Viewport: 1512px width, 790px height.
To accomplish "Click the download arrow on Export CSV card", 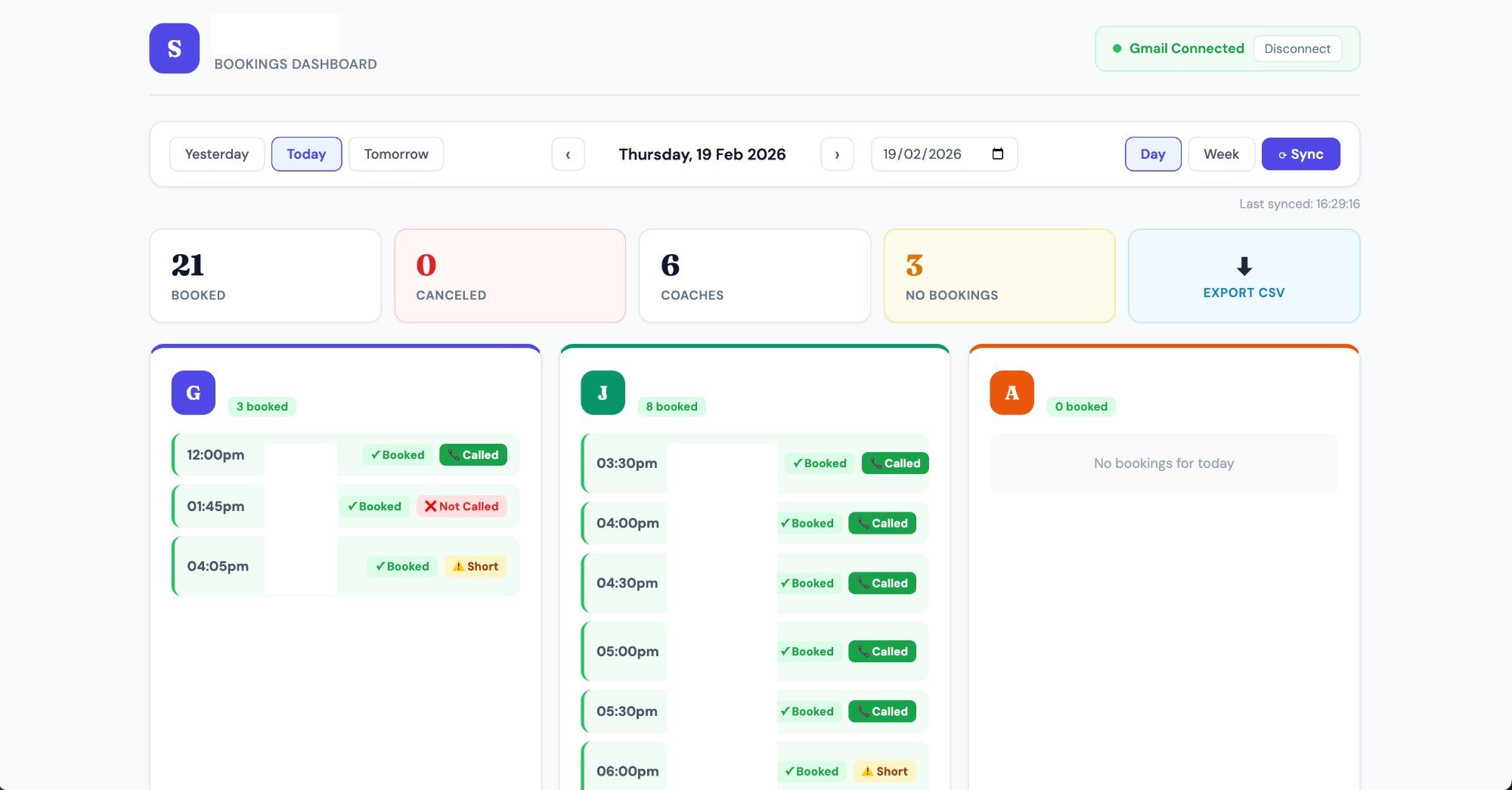I will 1244,266.
